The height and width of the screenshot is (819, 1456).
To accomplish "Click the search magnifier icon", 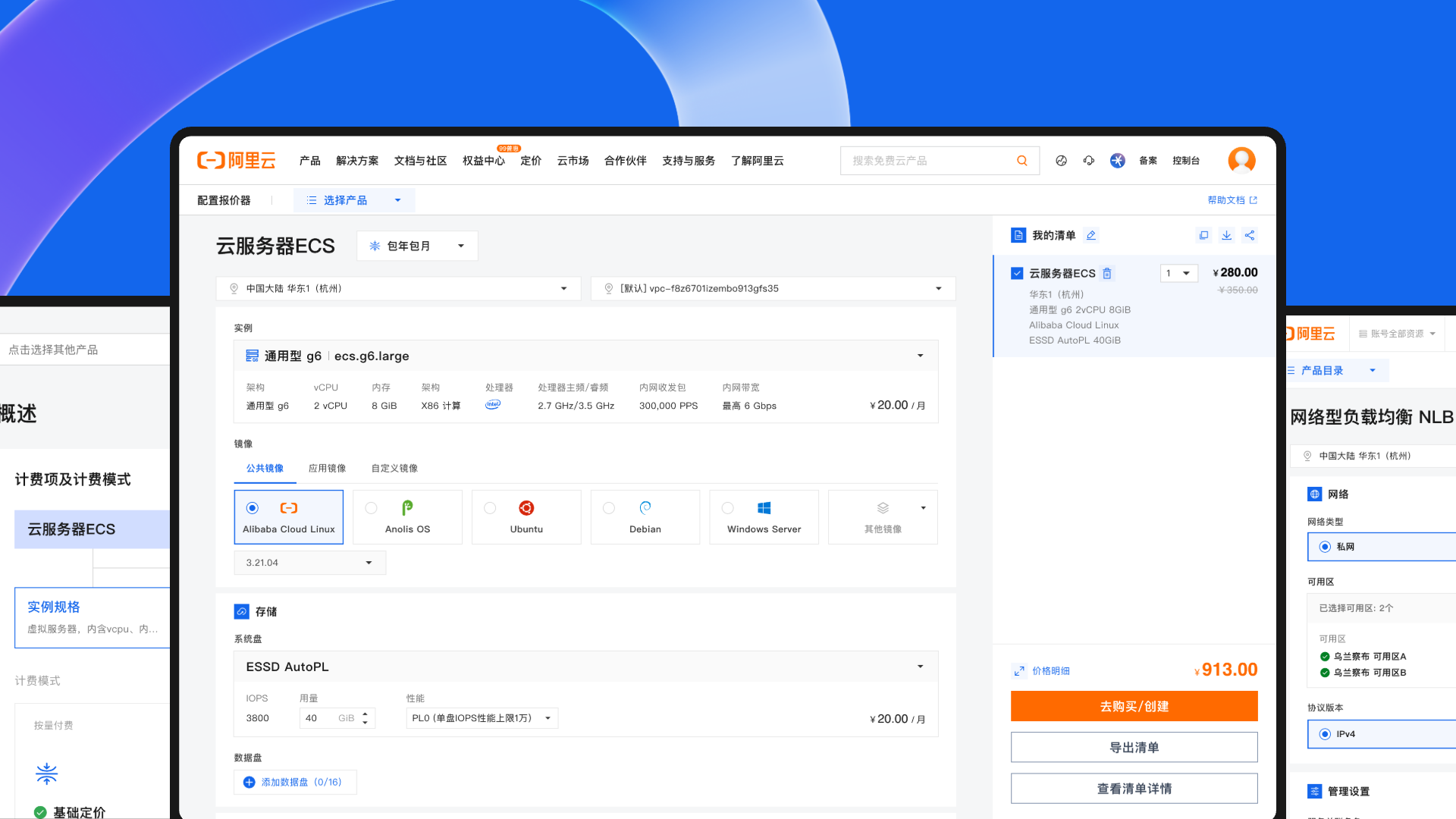I will click(x=1022, y=161).
